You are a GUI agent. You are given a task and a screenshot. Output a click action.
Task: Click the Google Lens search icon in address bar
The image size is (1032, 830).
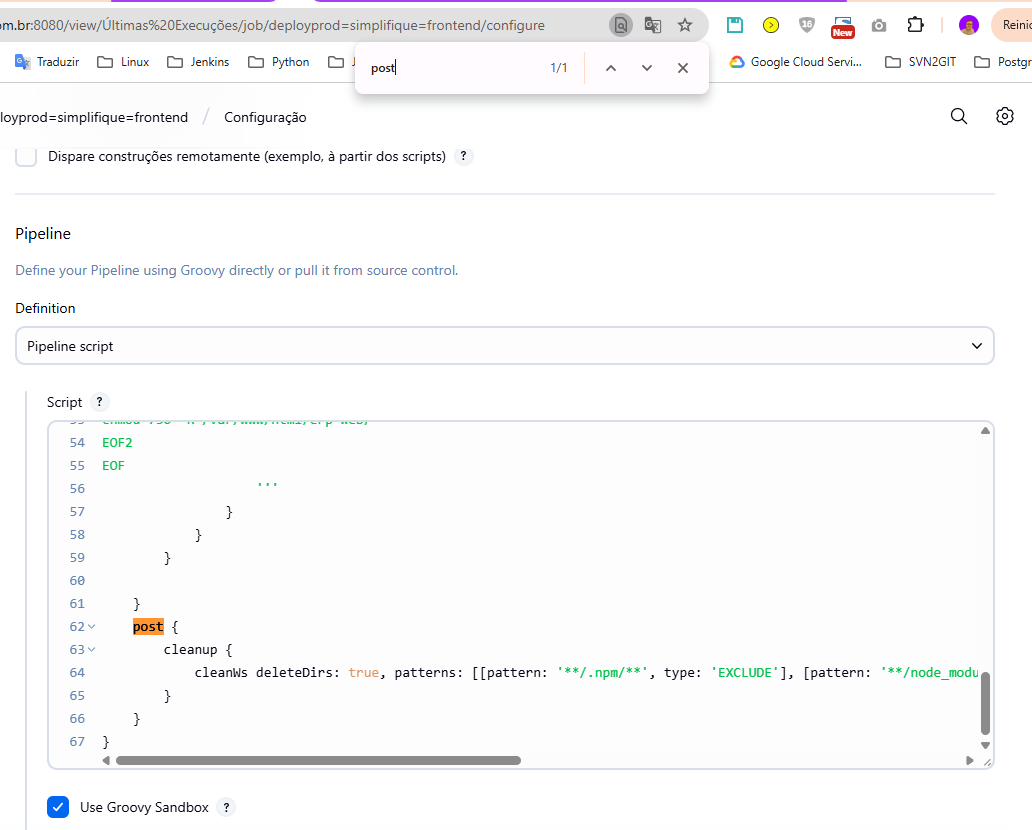[620, 26]
